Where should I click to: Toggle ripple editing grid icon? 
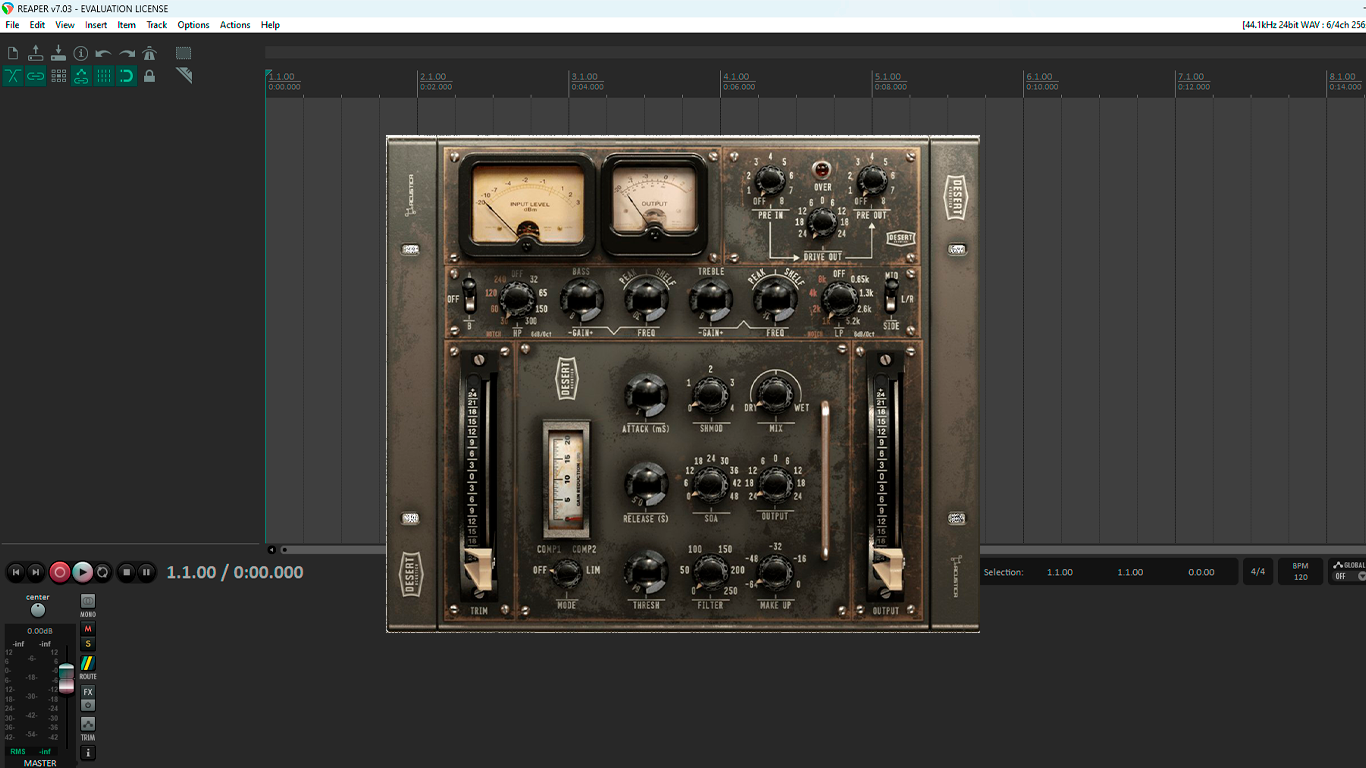58,76
